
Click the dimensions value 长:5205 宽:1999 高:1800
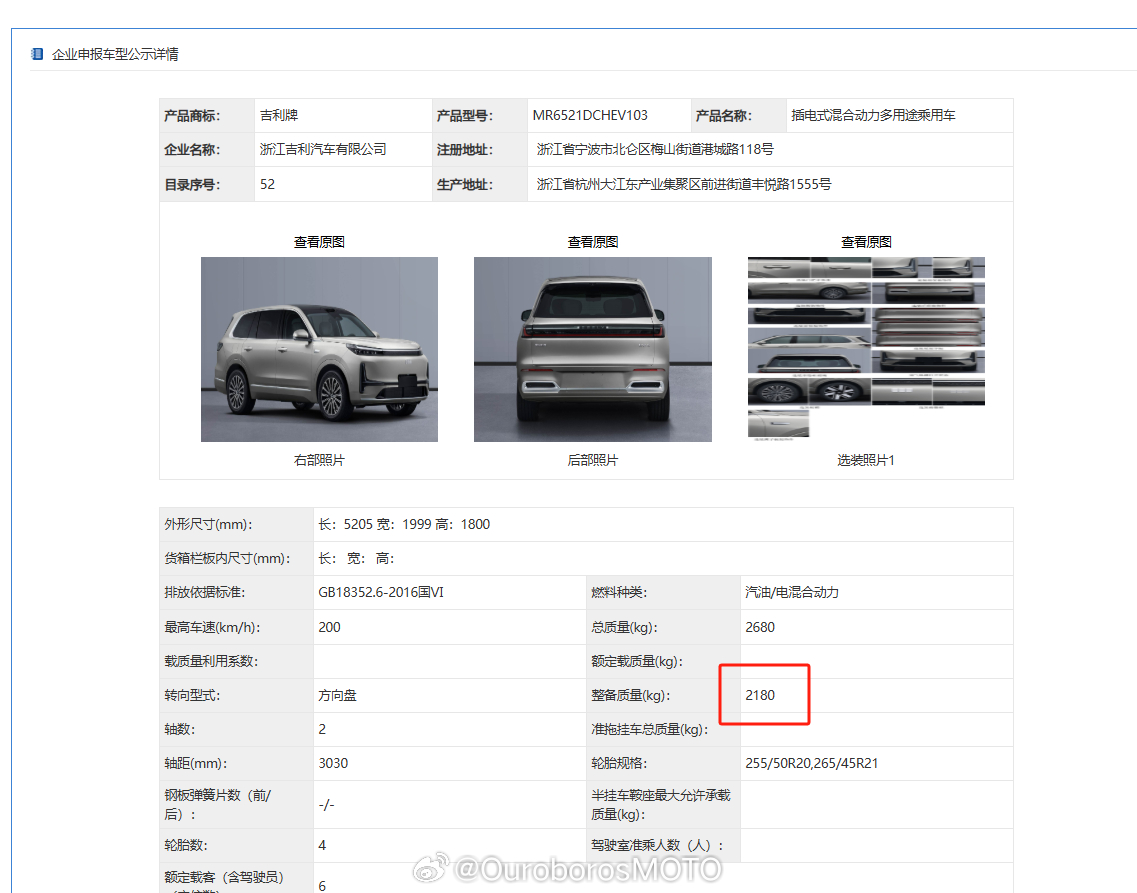tap(404, 524)
